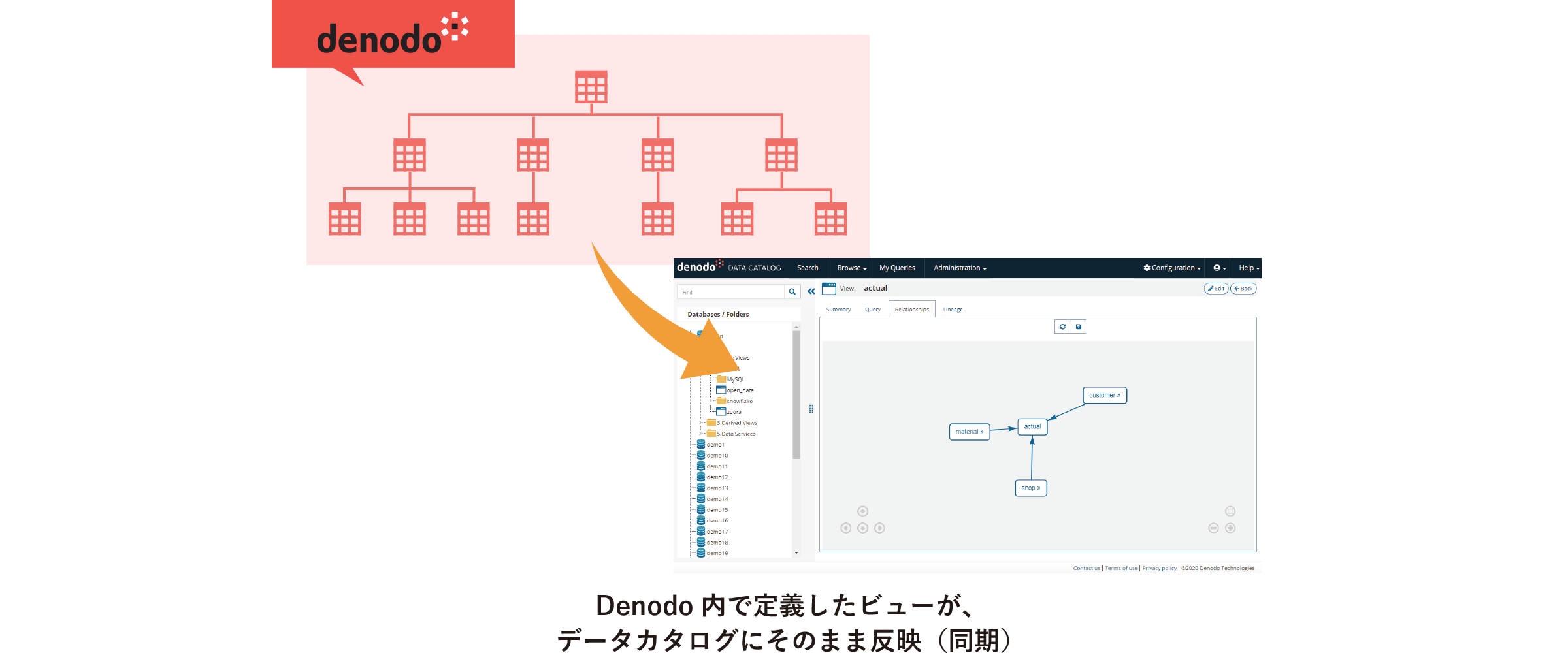Click the open_data view icon in the tree
Screen dimensions: 1568x653
721,390
